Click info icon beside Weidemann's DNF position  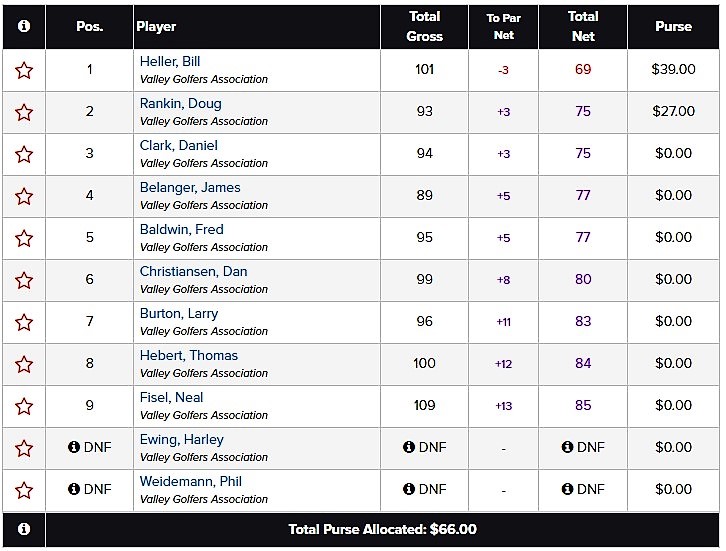74,489
